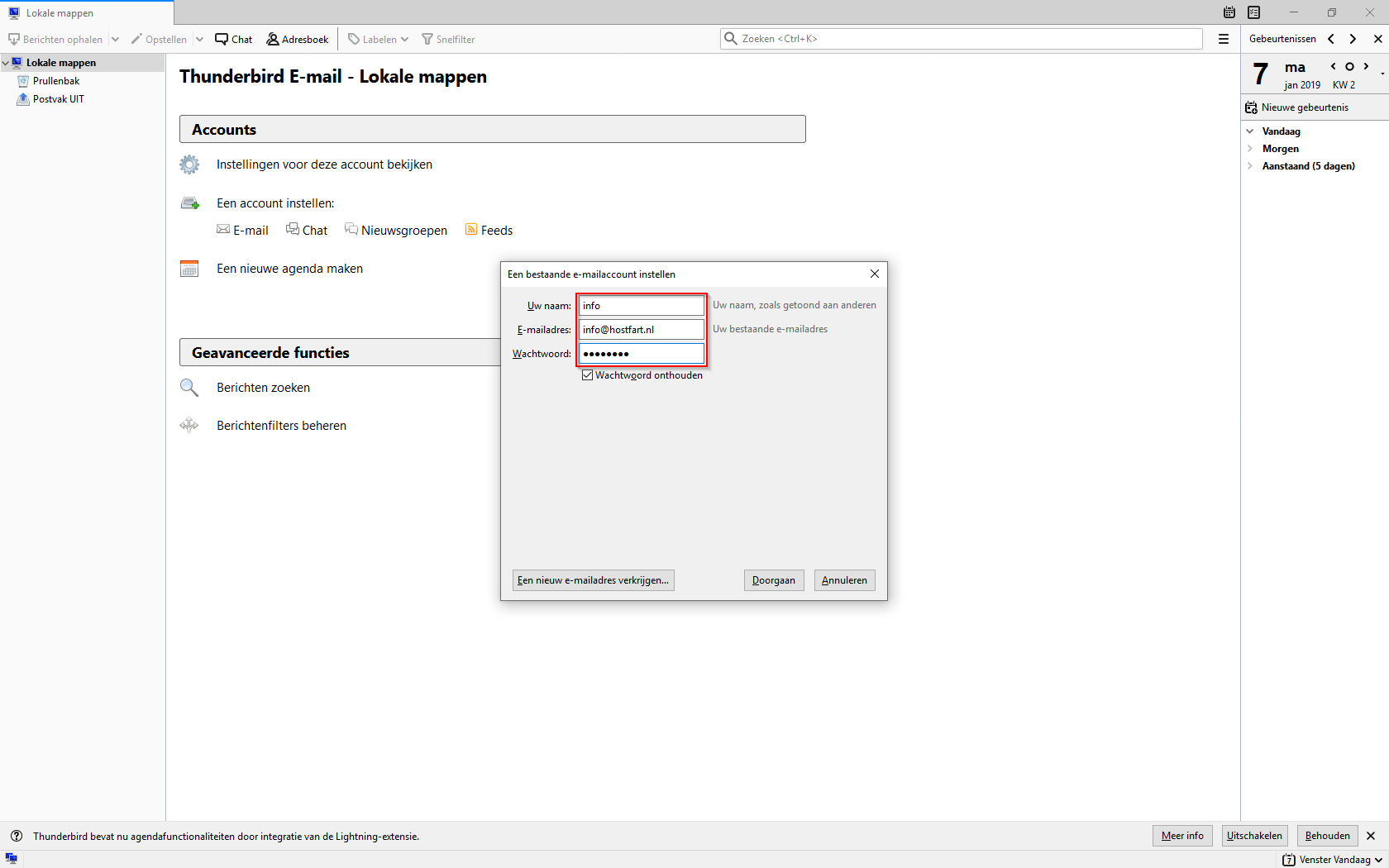Click Meer info button

(x=1182, y=836)
